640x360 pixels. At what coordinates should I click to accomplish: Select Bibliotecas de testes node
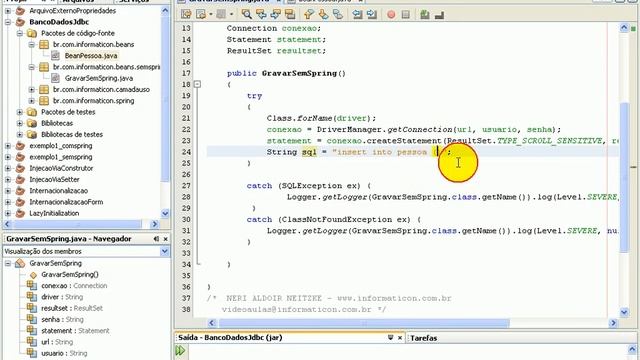[x=72, y=134]
